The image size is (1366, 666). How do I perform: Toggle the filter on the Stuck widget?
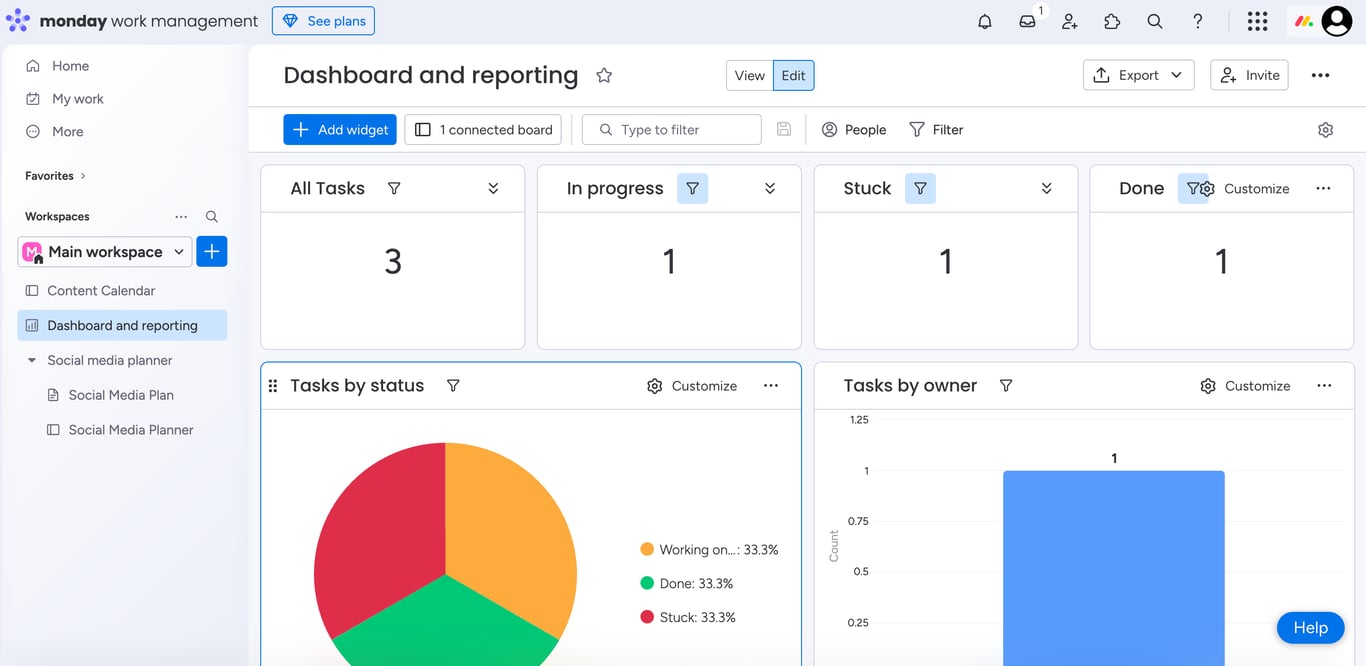(x=920, y=187)
